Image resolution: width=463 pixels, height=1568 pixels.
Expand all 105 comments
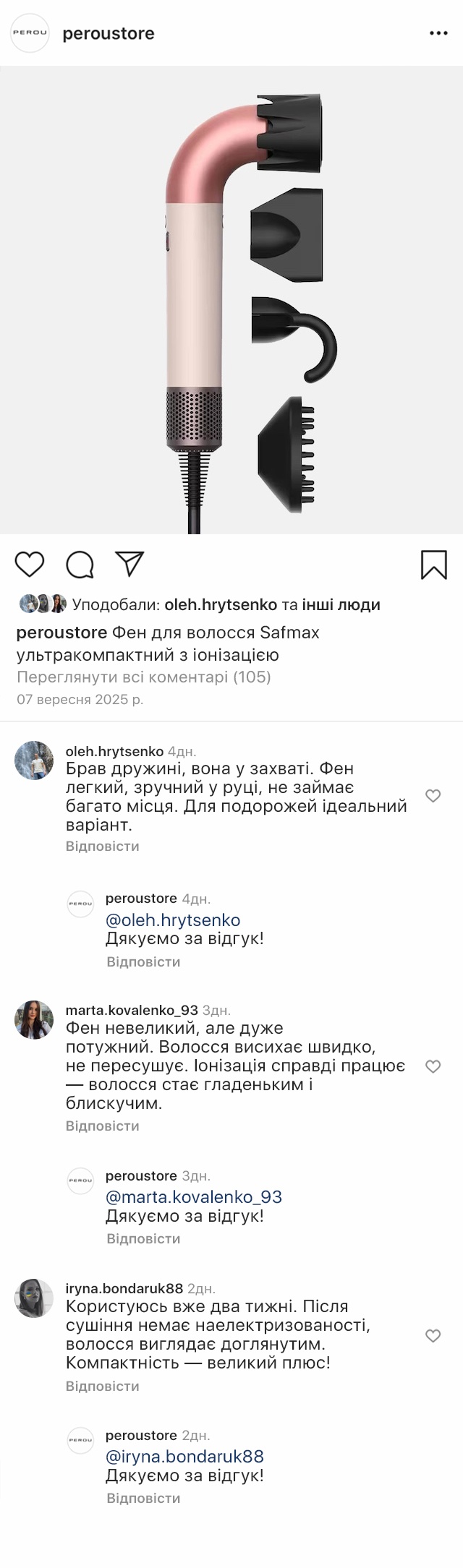tap(143, 677)
